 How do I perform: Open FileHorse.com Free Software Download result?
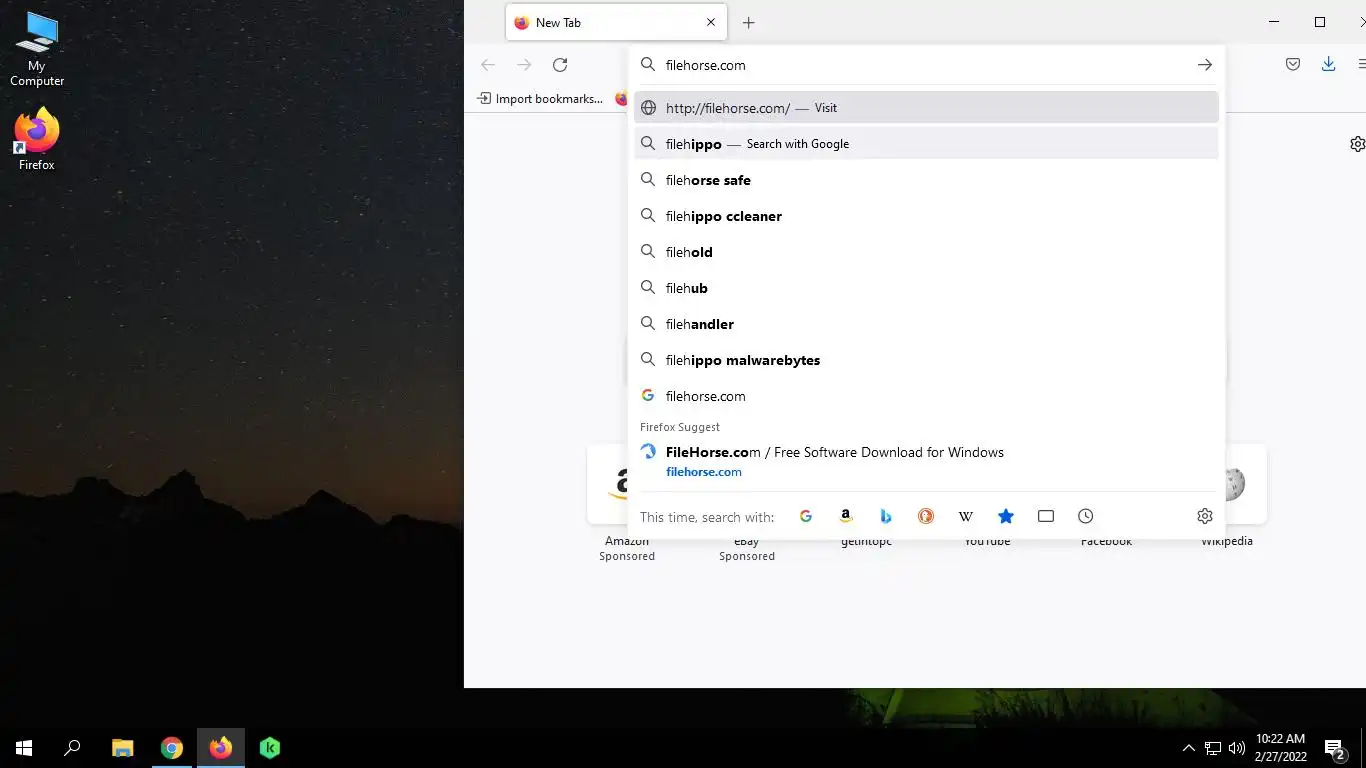[926, 461]
